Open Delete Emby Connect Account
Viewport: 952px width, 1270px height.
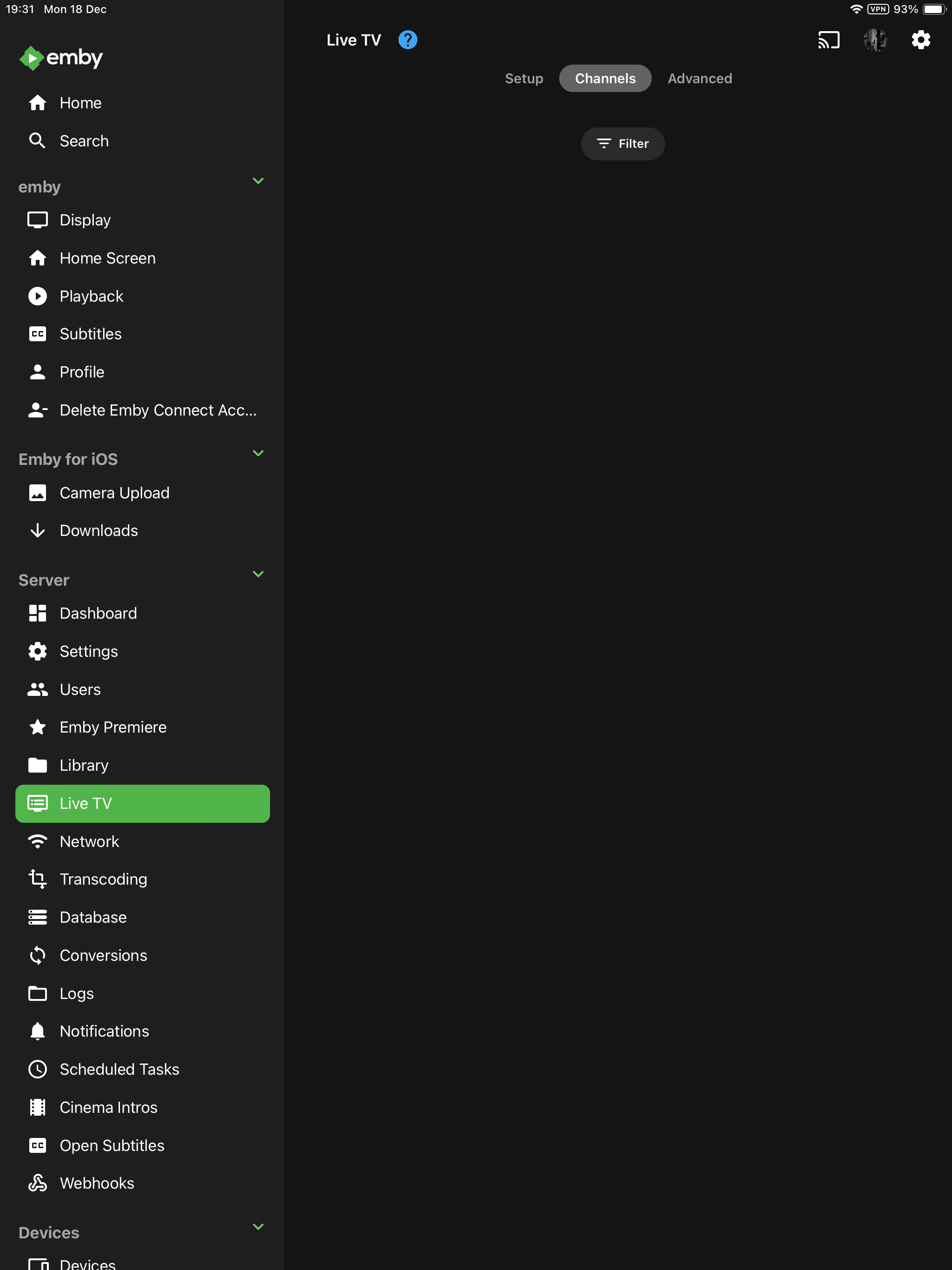(159, 410)
